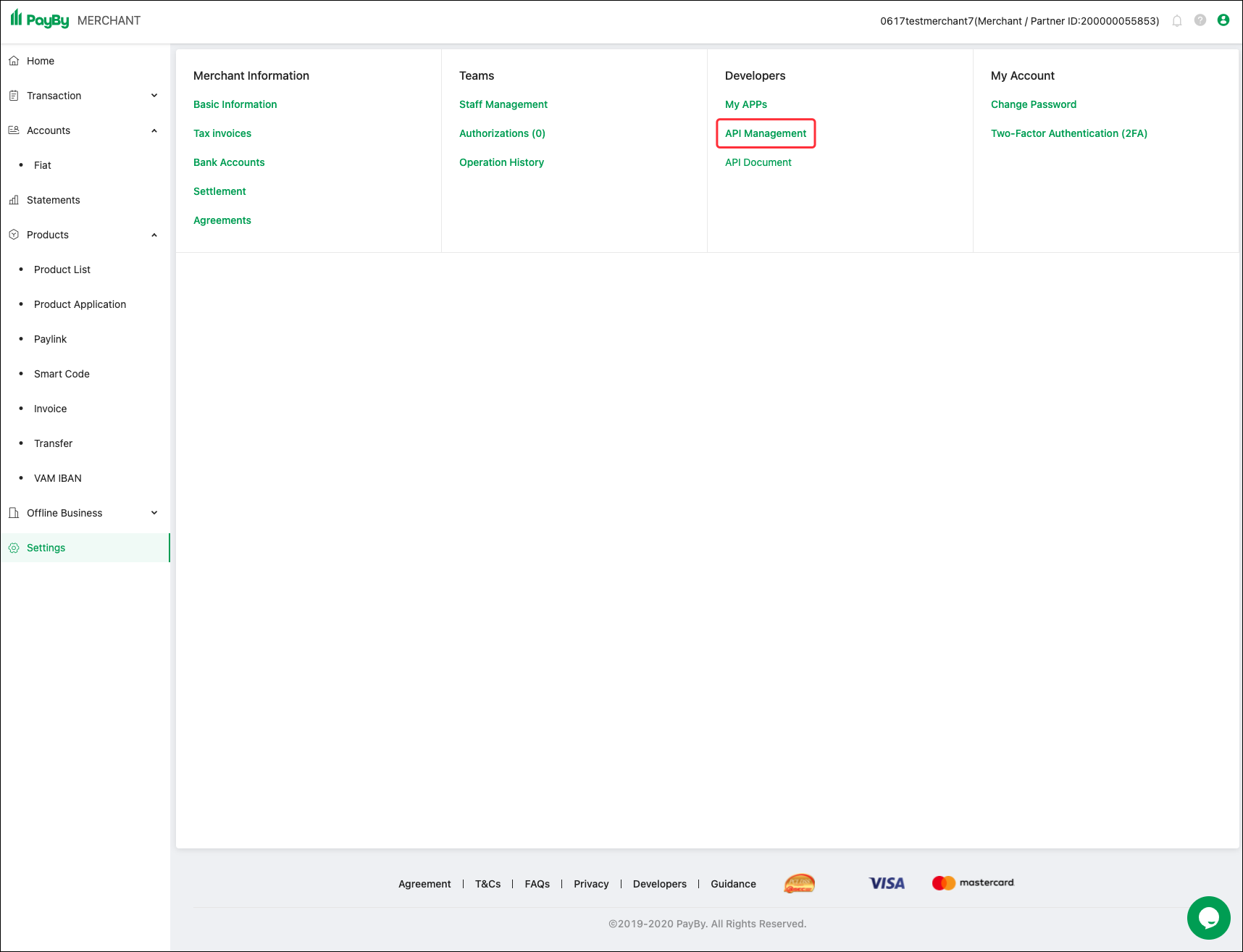Open the user profile avatar icon
Viewport: 1243px width, 952px height.
click(1224, 20)
